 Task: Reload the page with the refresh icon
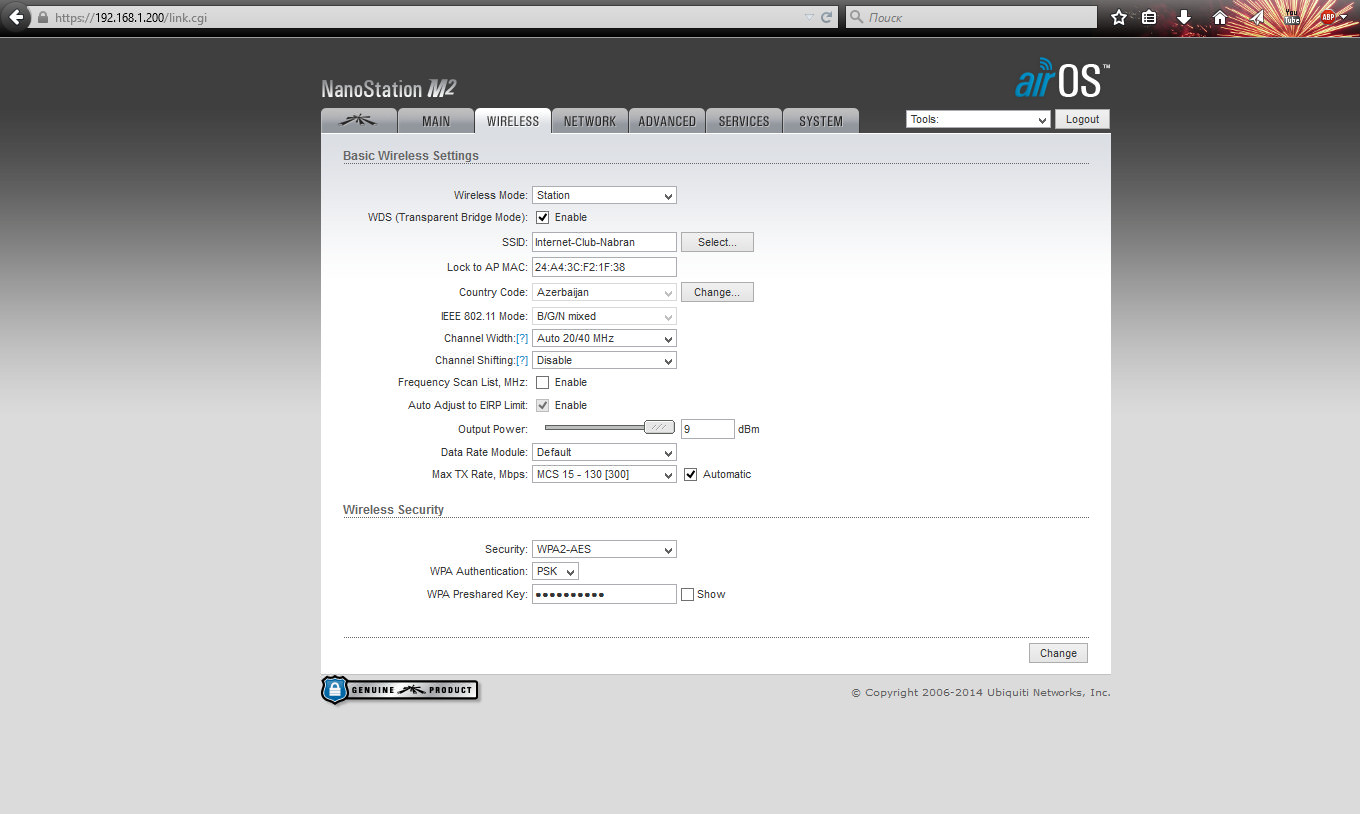(x=826, y=18)
